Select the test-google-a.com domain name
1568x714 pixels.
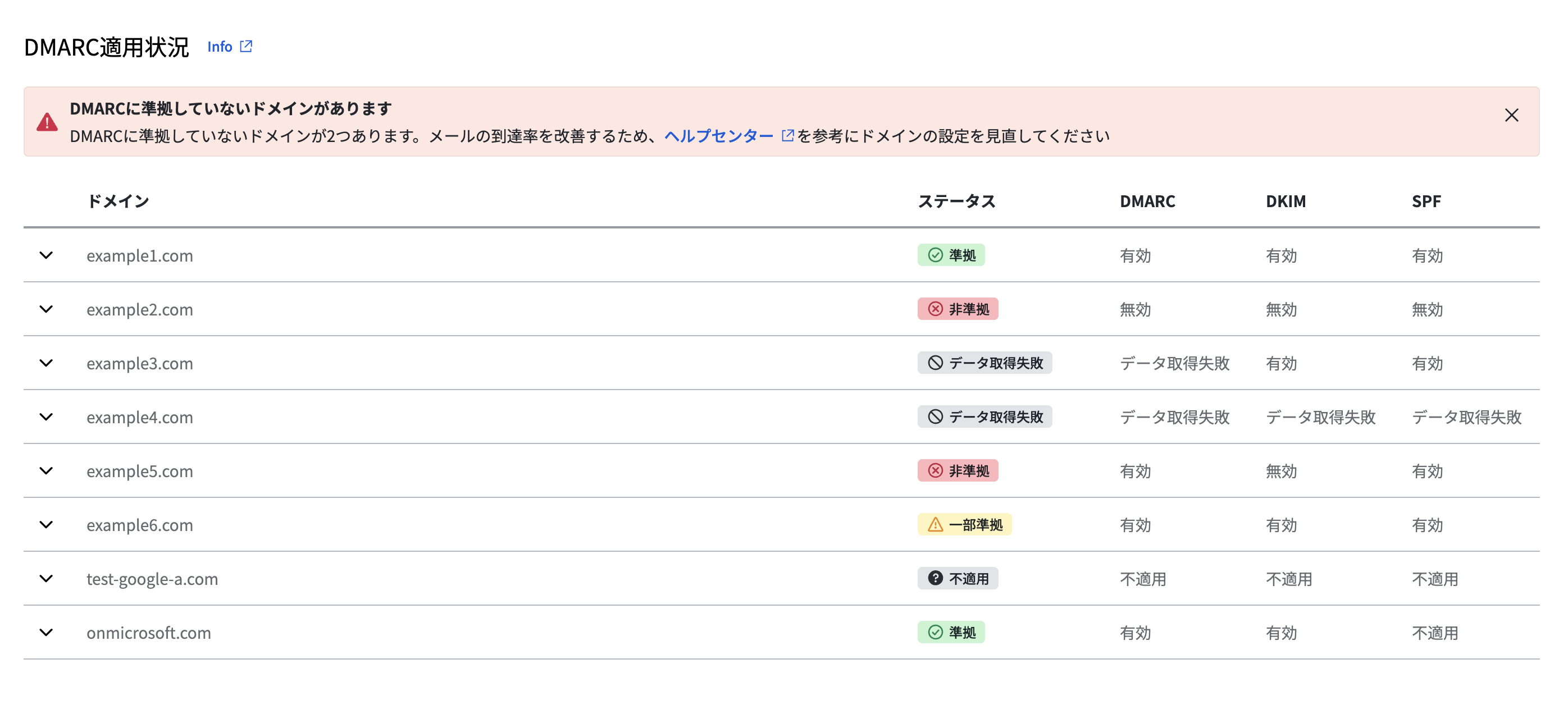[x=152, y=579]
